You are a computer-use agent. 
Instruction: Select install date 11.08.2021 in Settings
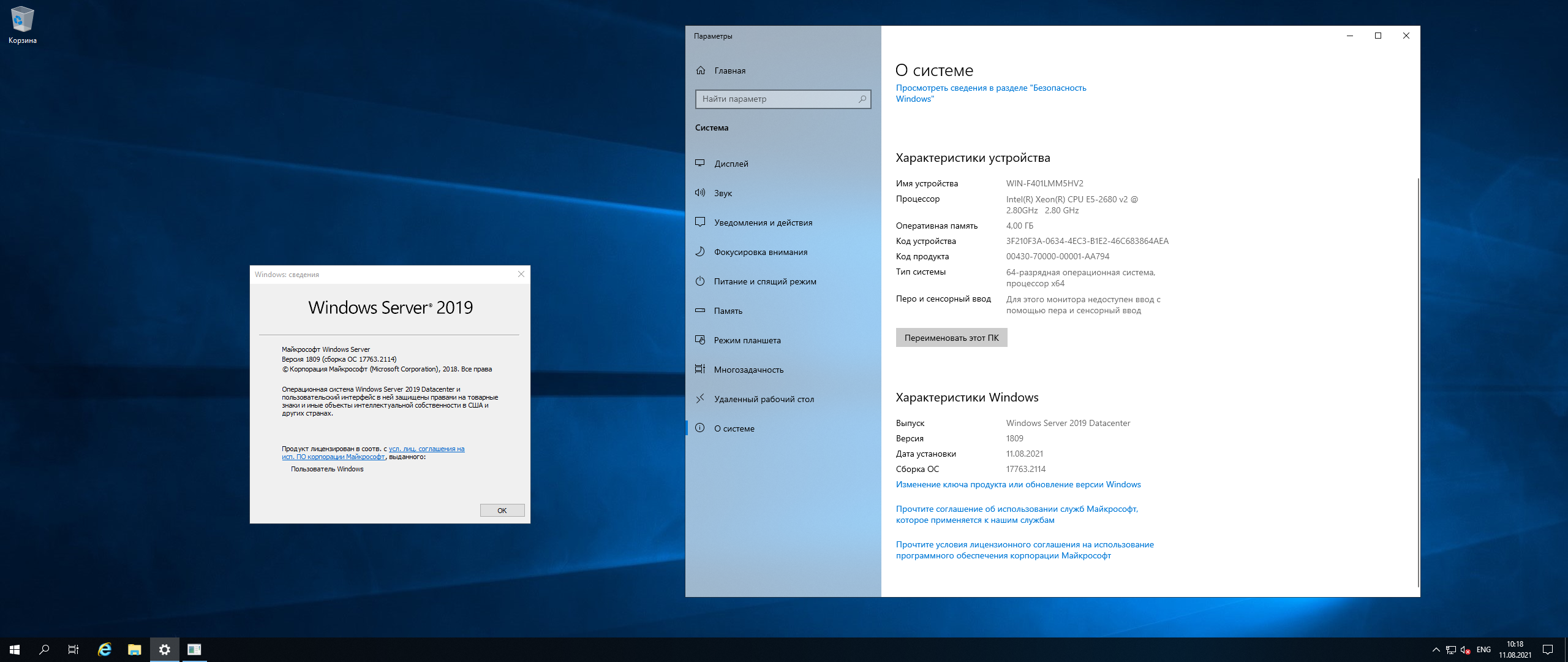click(1024, 454)
